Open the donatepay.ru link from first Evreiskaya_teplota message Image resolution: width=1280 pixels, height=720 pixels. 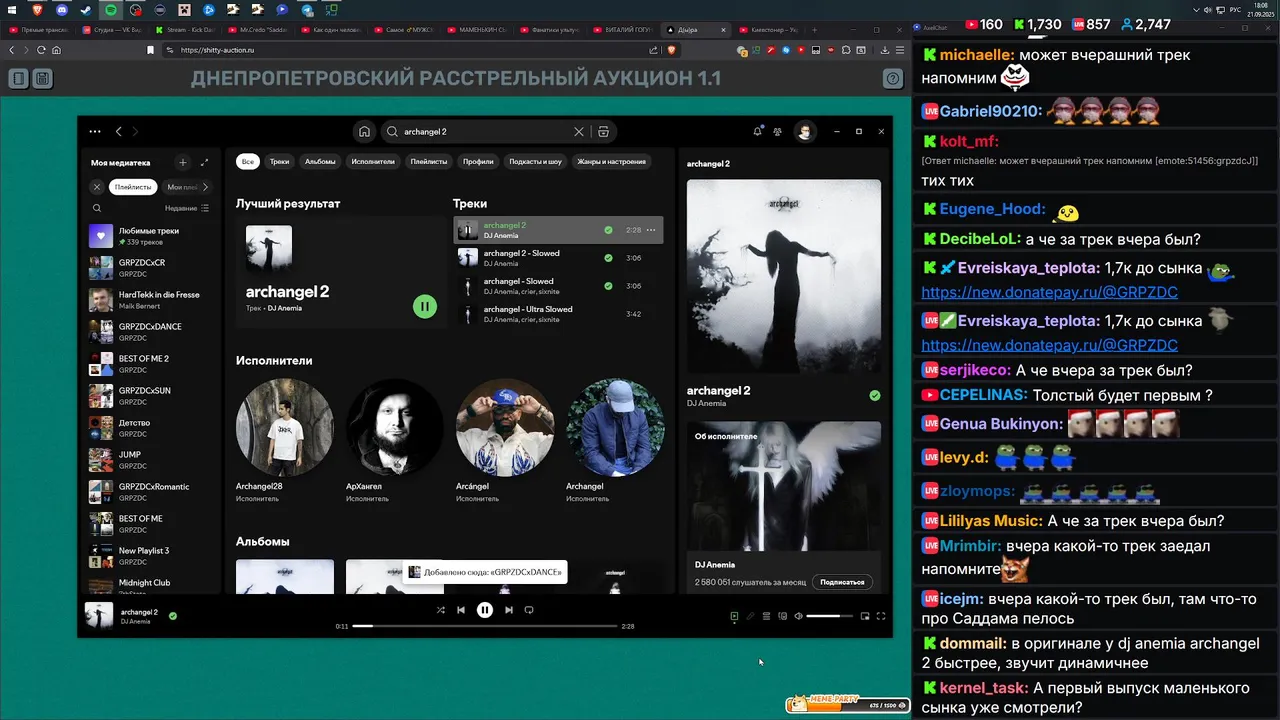click(x=1049, y=292)
